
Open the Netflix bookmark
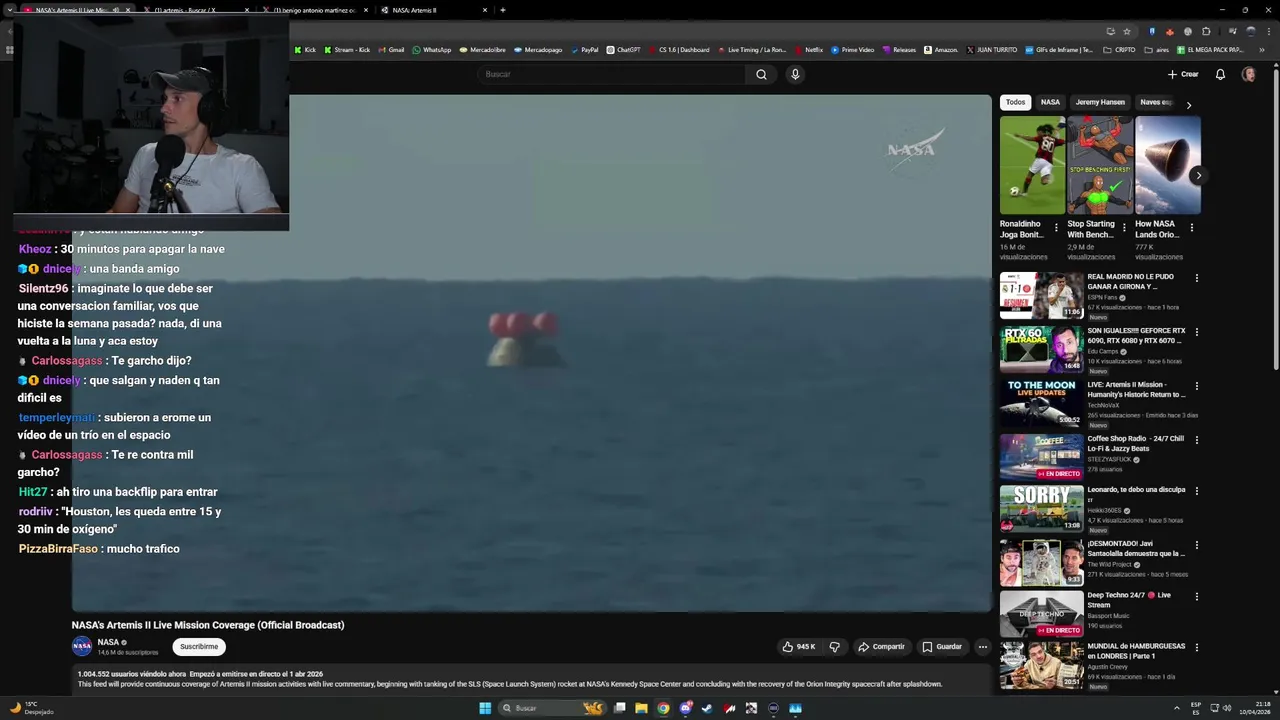click(x=808, y=49)
